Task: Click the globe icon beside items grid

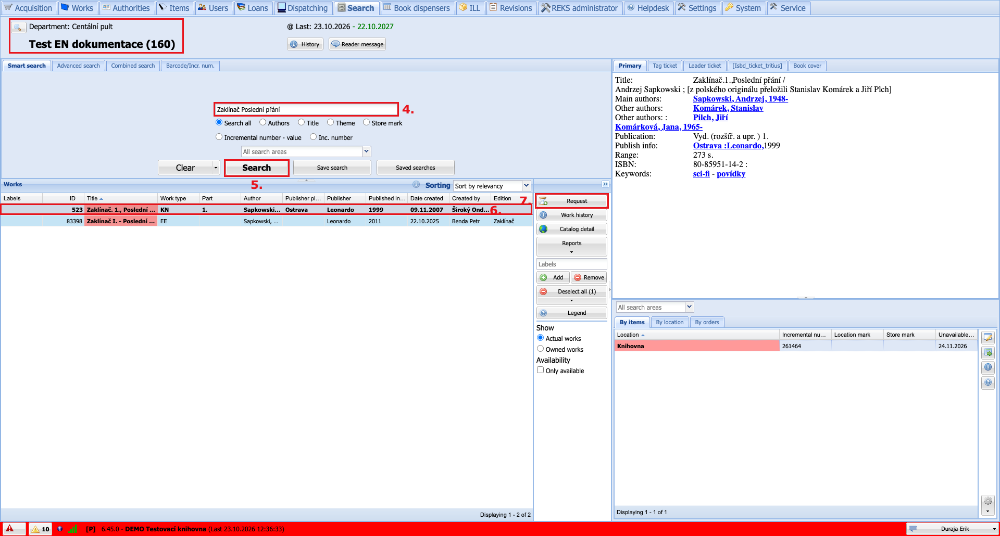Action: (988, 383)
